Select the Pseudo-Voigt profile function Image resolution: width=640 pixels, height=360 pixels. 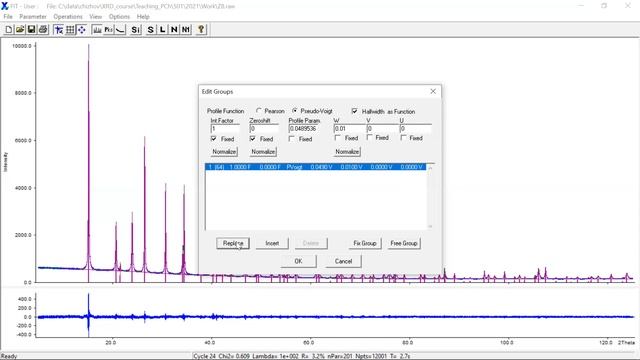coord(295,111)
